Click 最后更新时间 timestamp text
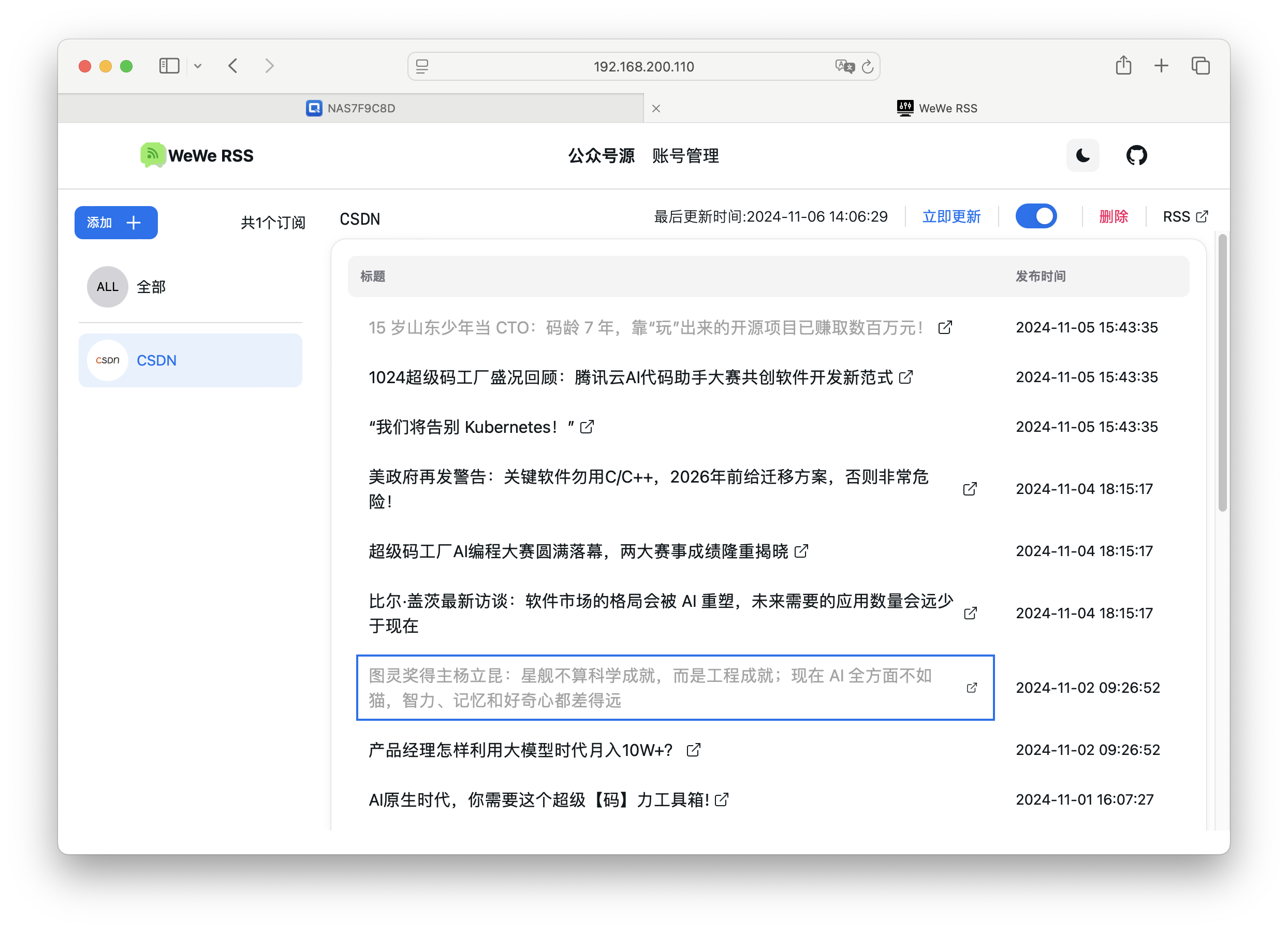The height and width of the screenshot is (931, 1288). (x=771, y=216)
